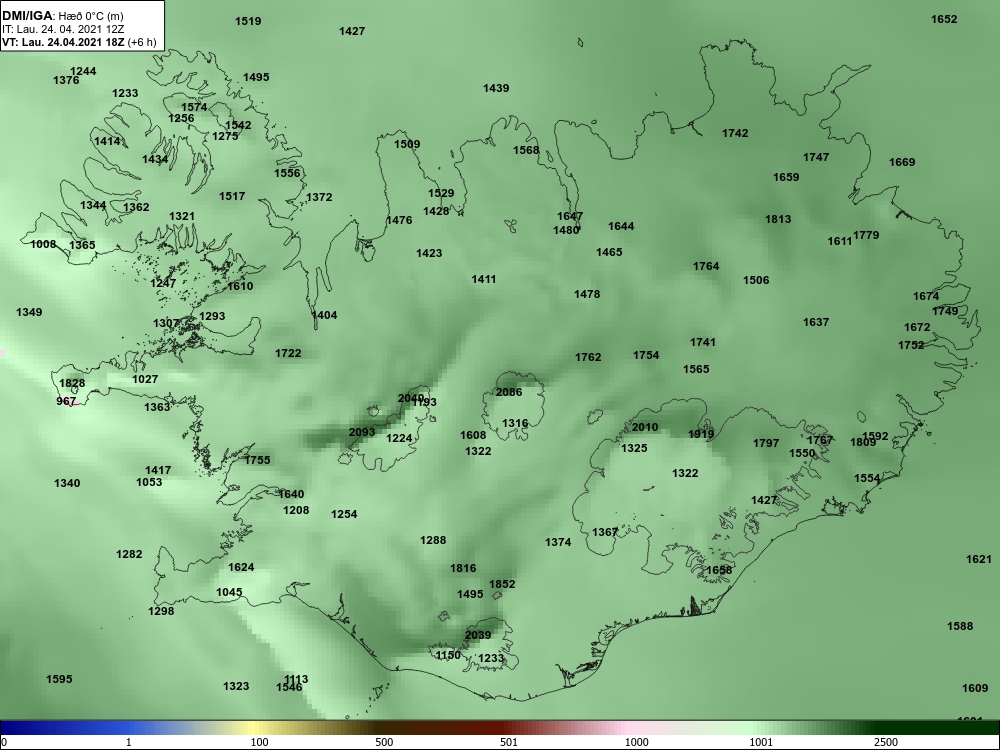Click the height value 2039
1000x750 pixels.
(478, 635)
